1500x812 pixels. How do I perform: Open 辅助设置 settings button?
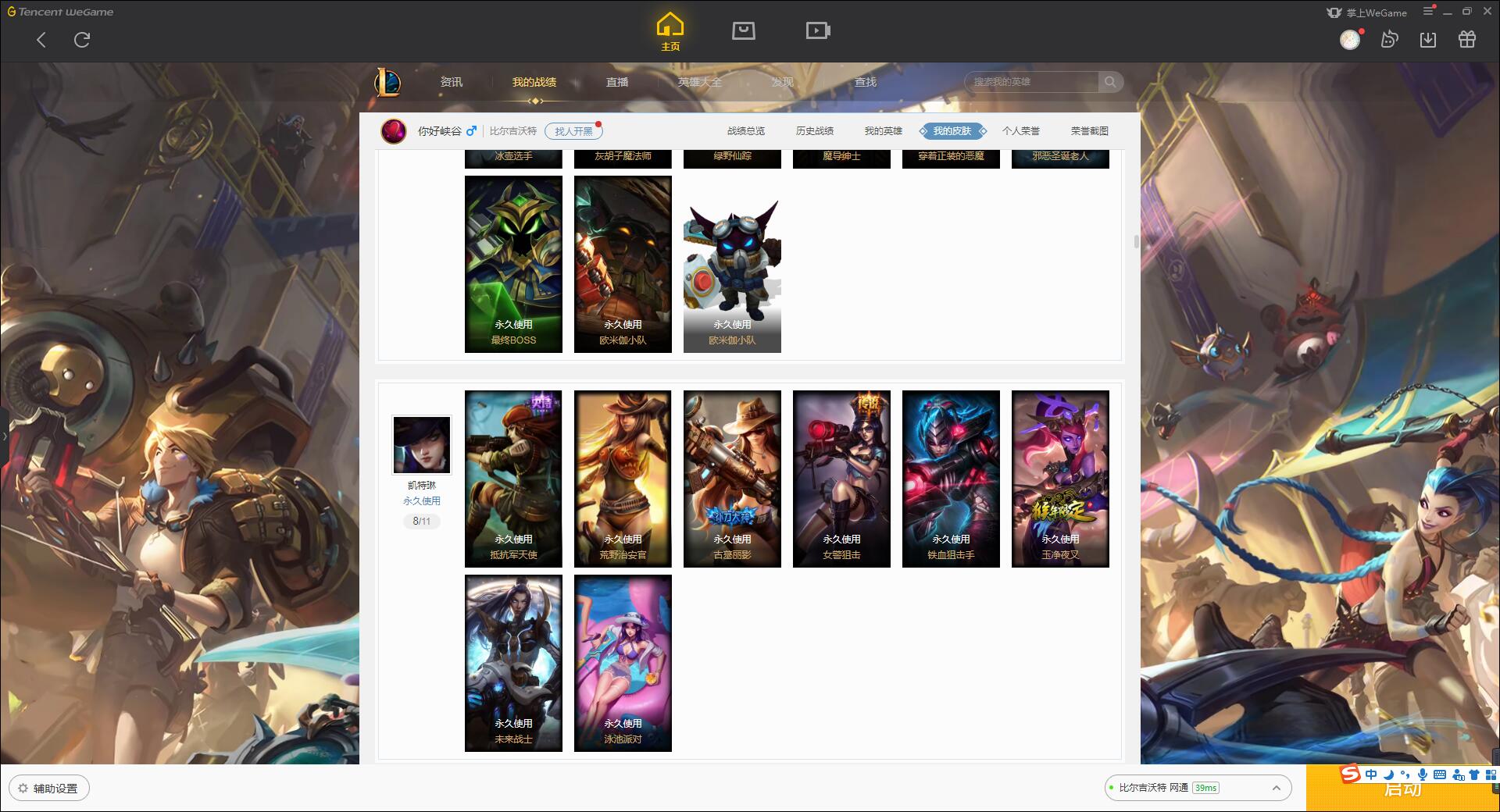[49, 789]
